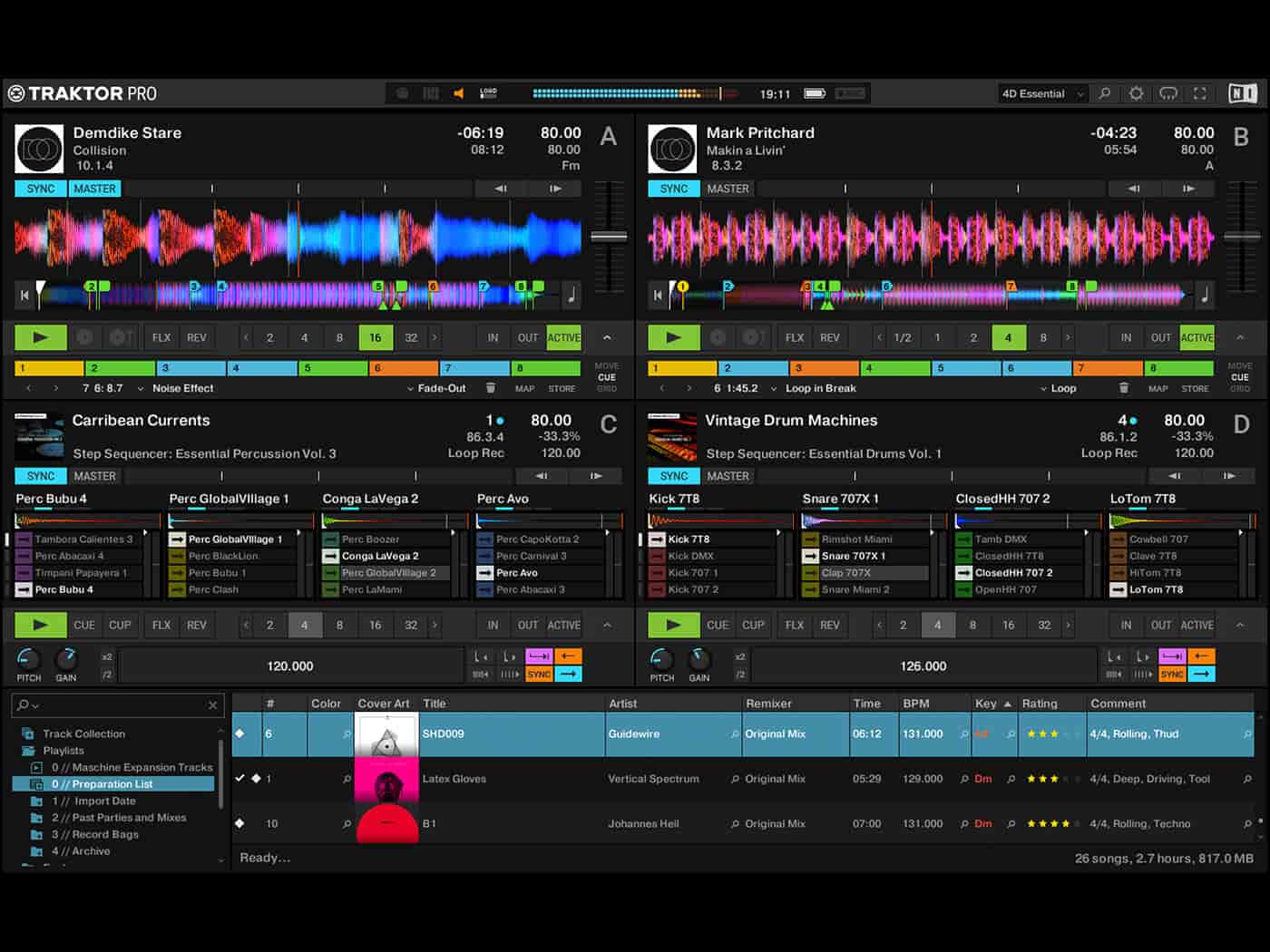
Task: Open Preferences via the gear icon
Action: [x=1136, y=93]
